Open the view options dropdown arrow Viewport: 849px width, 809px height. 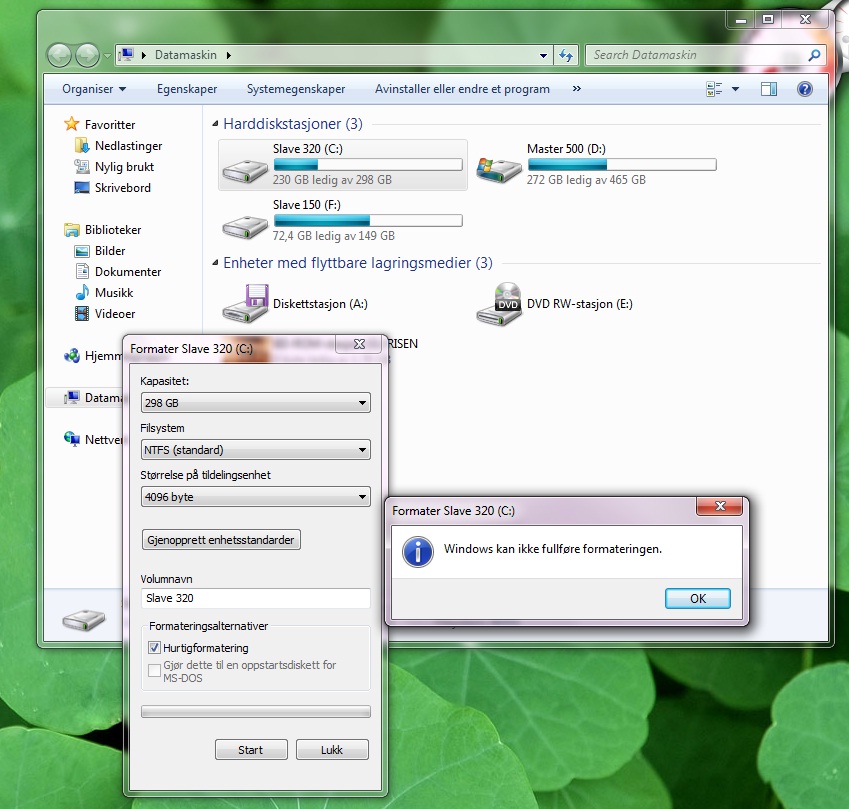[735, 89]
